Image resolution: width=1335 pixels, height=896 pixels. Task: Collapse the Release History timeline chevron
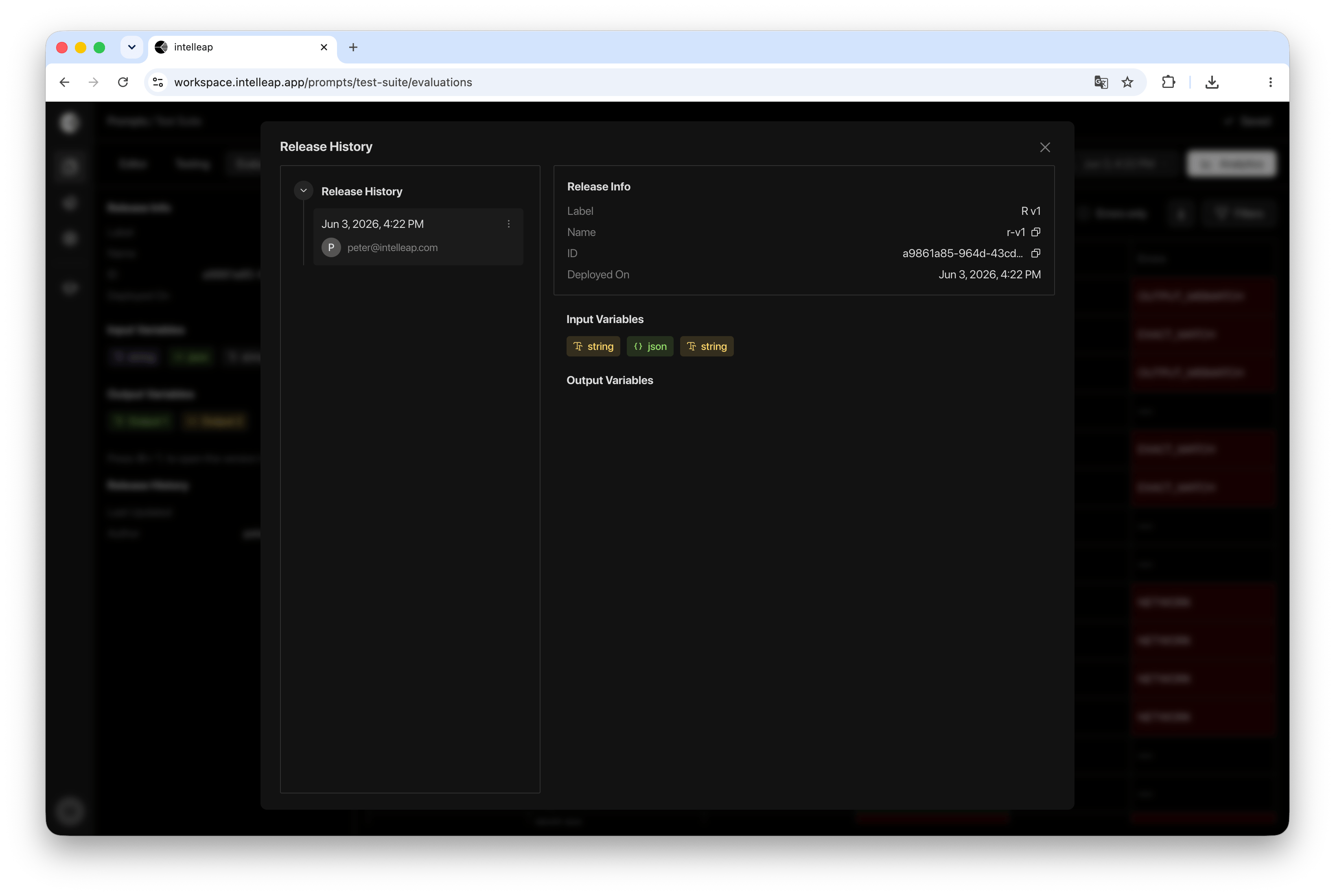coord(304,191)
